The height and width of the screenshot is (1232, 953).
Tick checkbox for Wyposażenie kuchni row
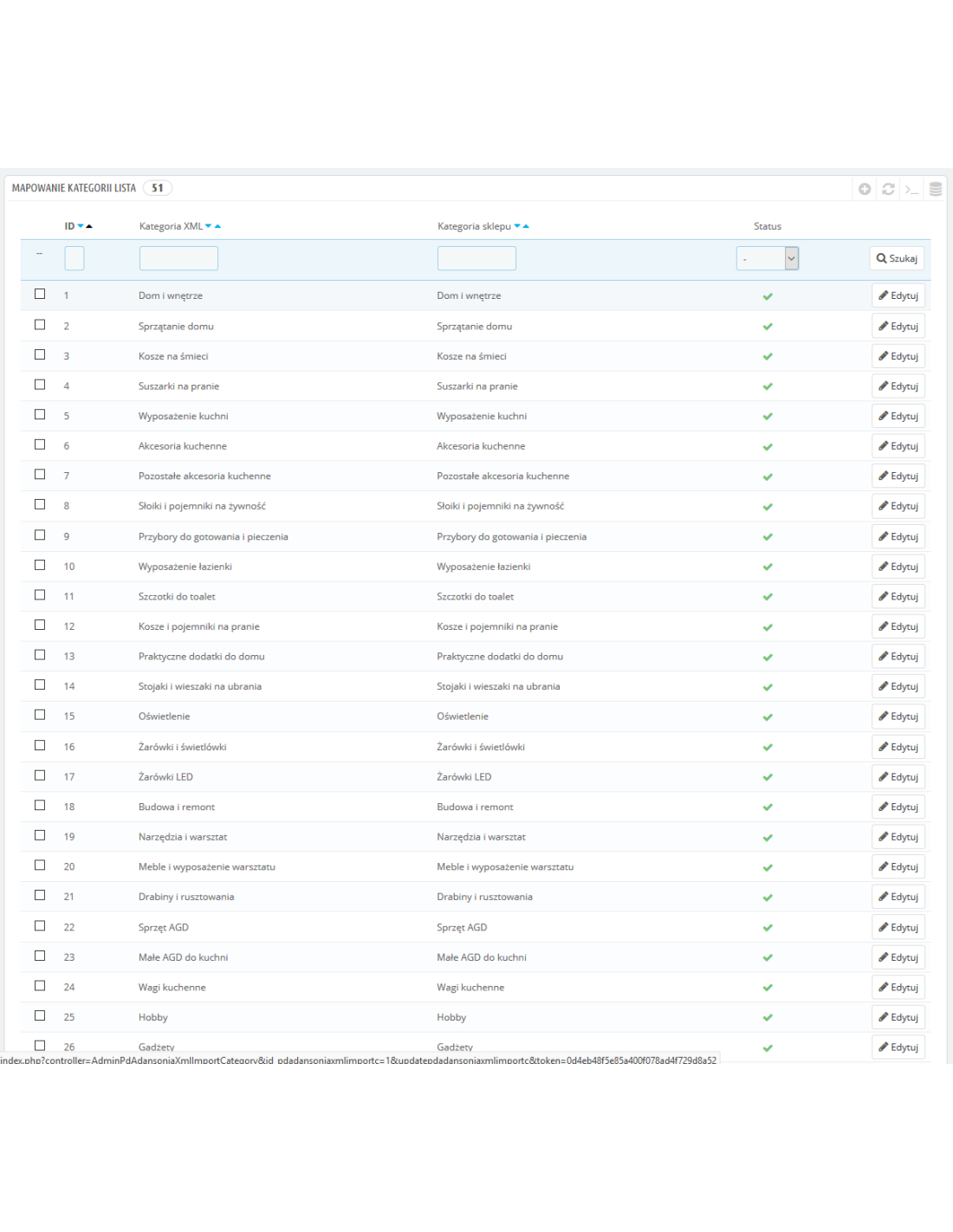(40, 414)
